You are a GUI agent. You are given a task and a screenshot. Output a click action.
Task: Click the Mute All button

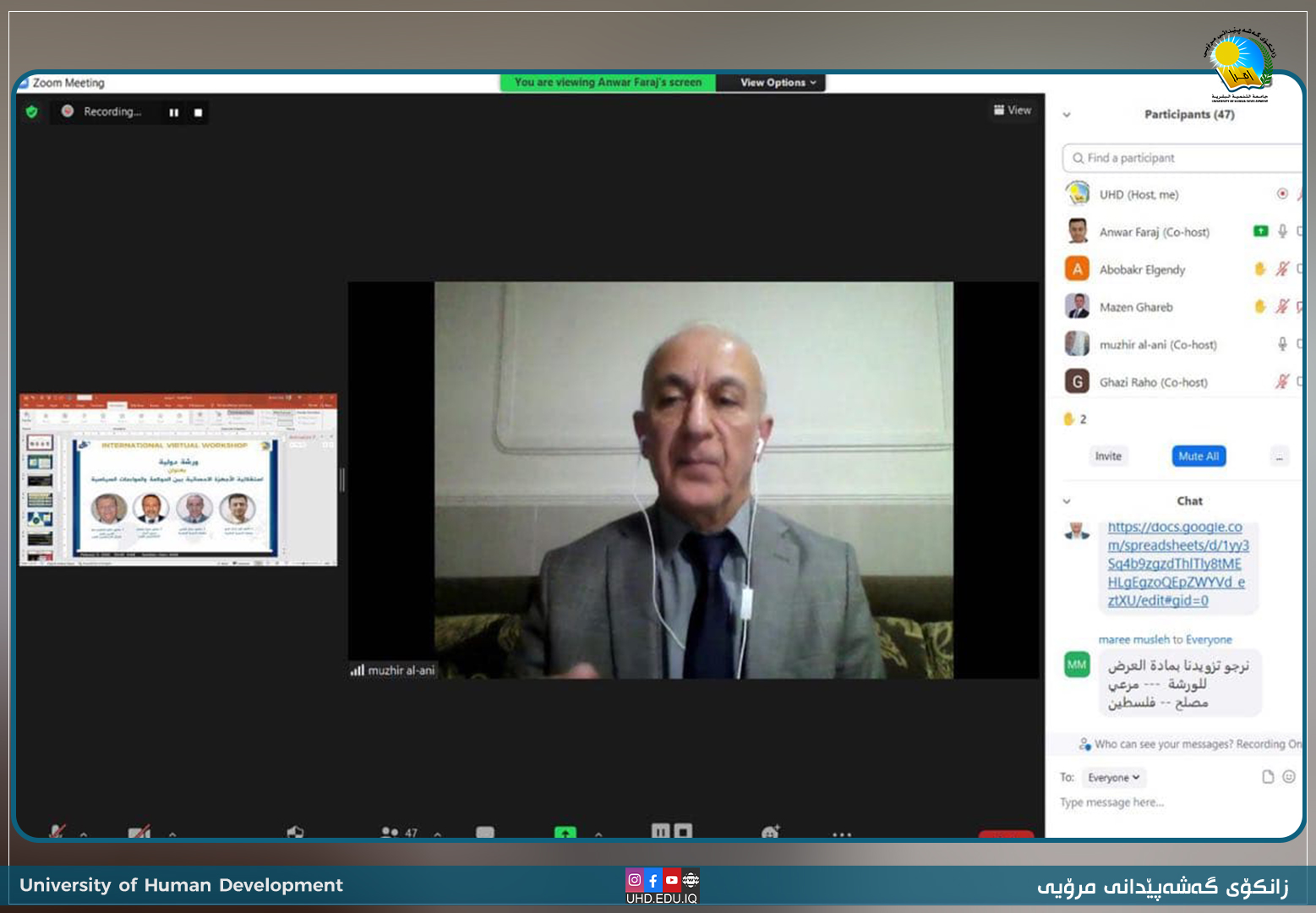click(1199, 456)
